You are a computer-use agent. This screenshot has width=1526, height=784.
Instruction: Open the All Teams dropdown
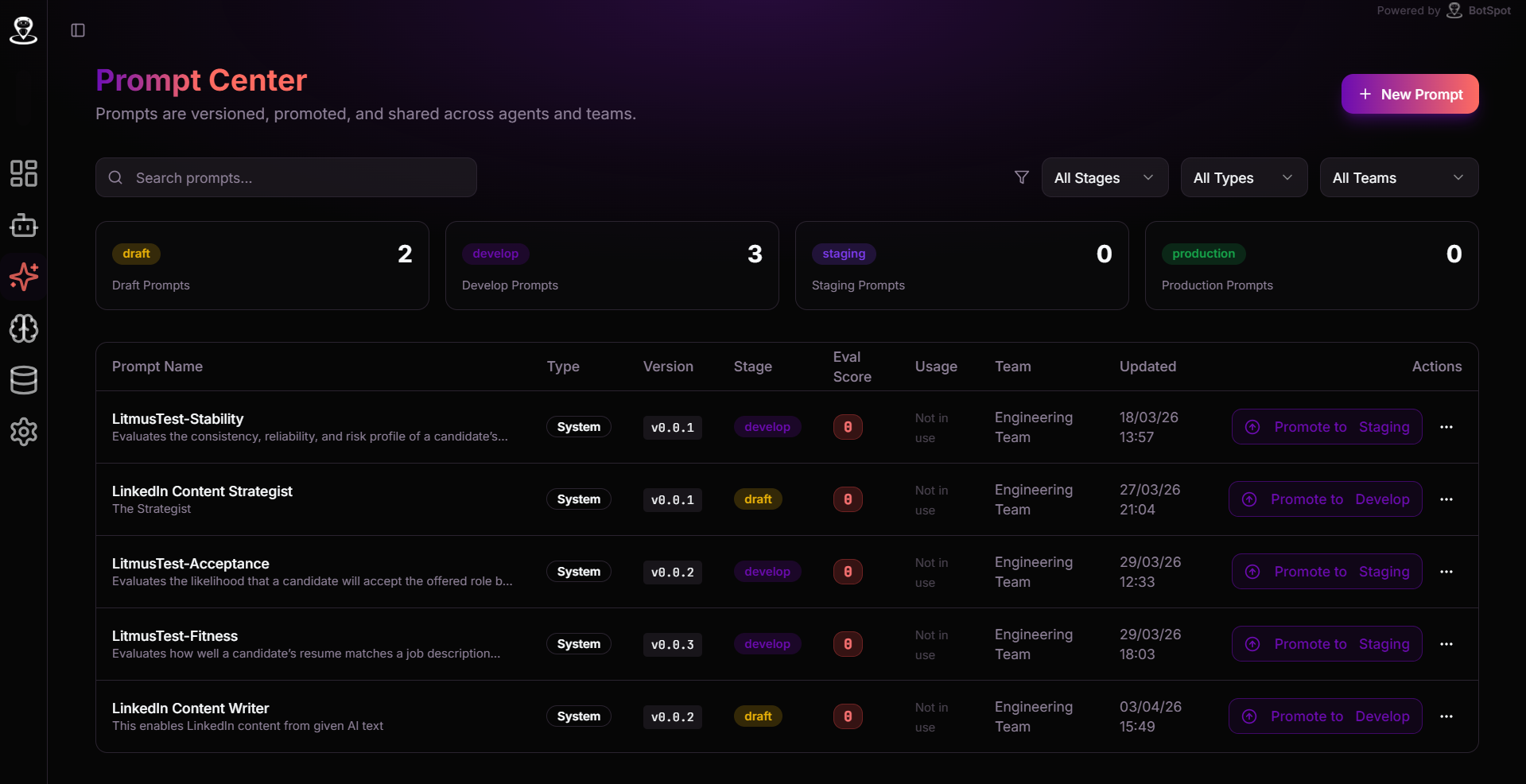1399,177
